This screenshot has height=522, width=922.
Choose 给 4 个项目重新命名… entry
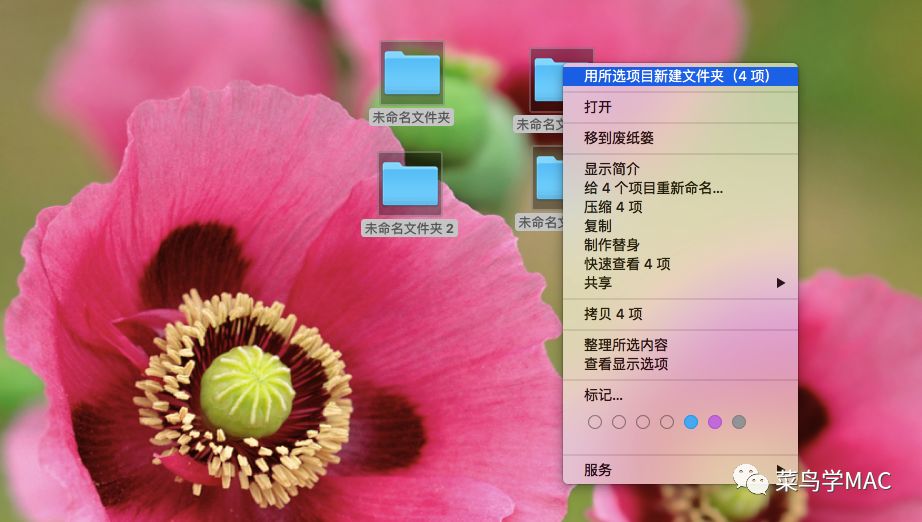tap(680, 188)
